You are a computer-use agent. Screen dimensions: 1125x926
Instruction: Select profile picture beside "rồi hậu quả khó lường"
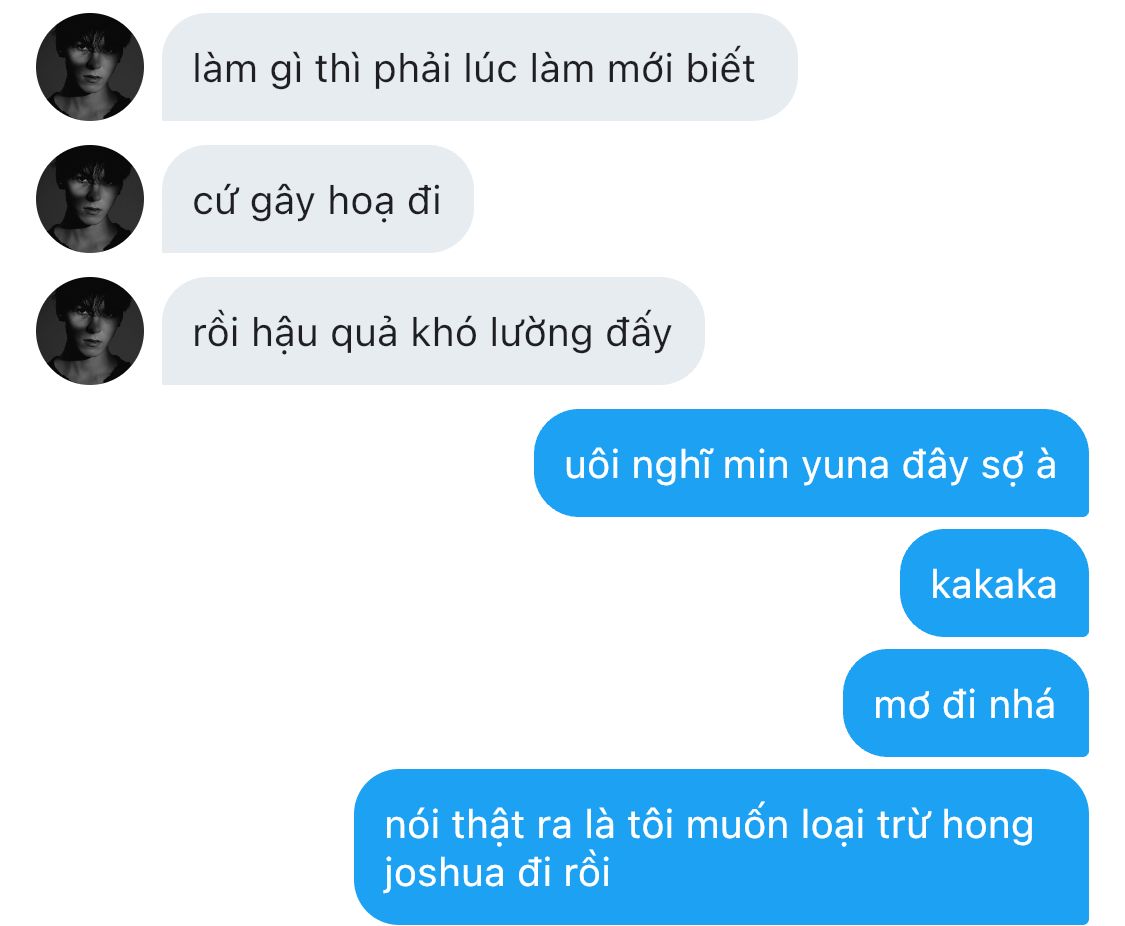(x=90, y=331)
